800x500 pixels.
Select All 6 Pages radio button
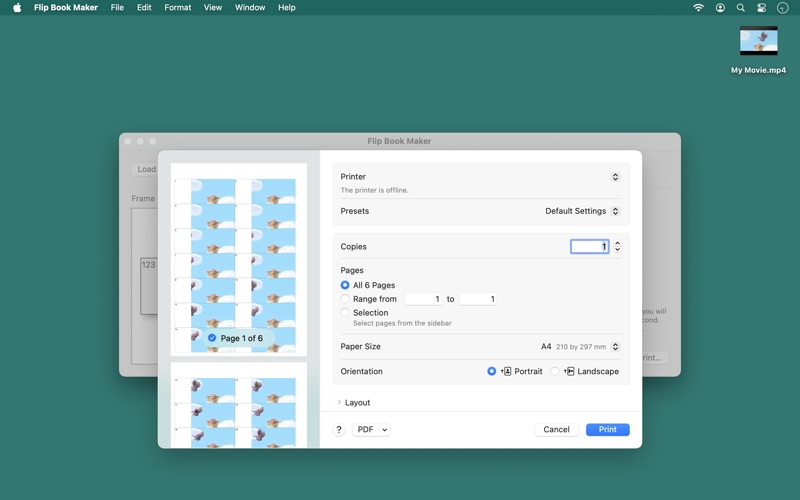345,285
